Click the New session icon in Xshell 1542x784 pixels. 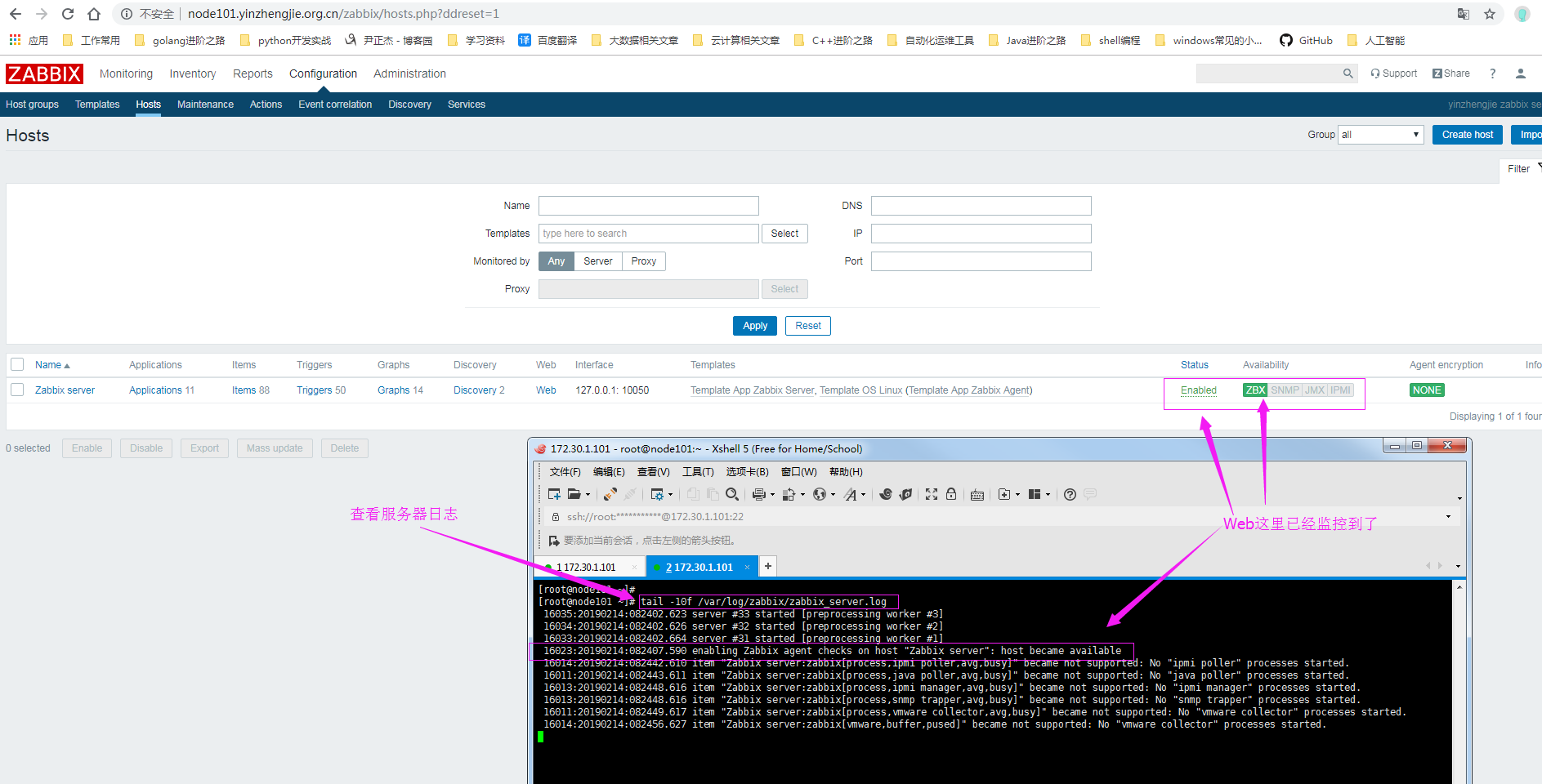pos(554,494)
